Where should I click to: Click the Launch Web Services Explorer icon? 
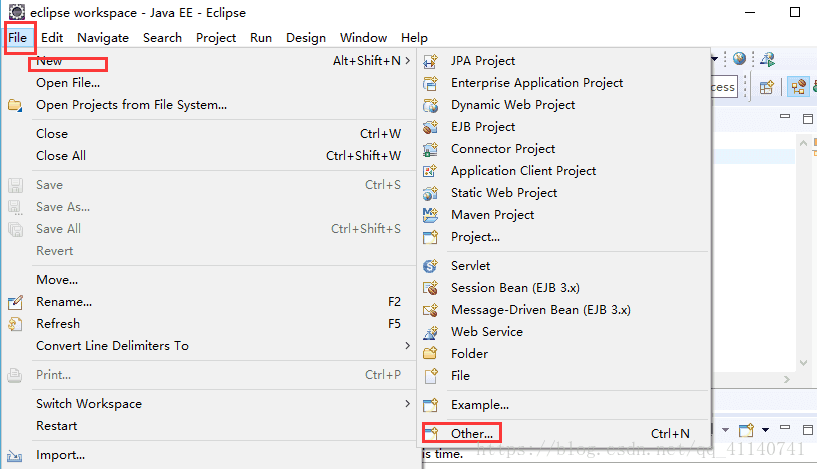[x=767, y=59]
